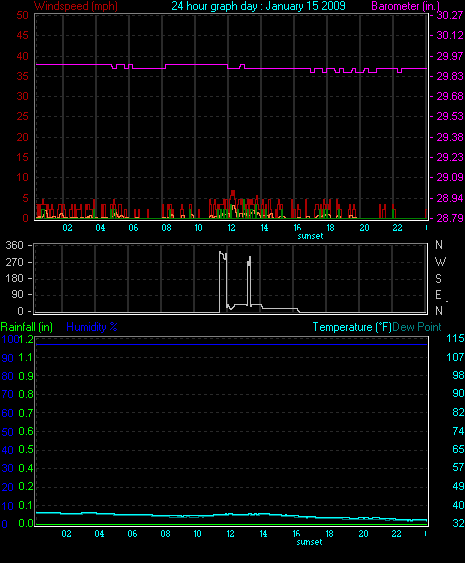
Task: Click the 22 hour tick on temperature graph
Action: (x=396, y=534)
